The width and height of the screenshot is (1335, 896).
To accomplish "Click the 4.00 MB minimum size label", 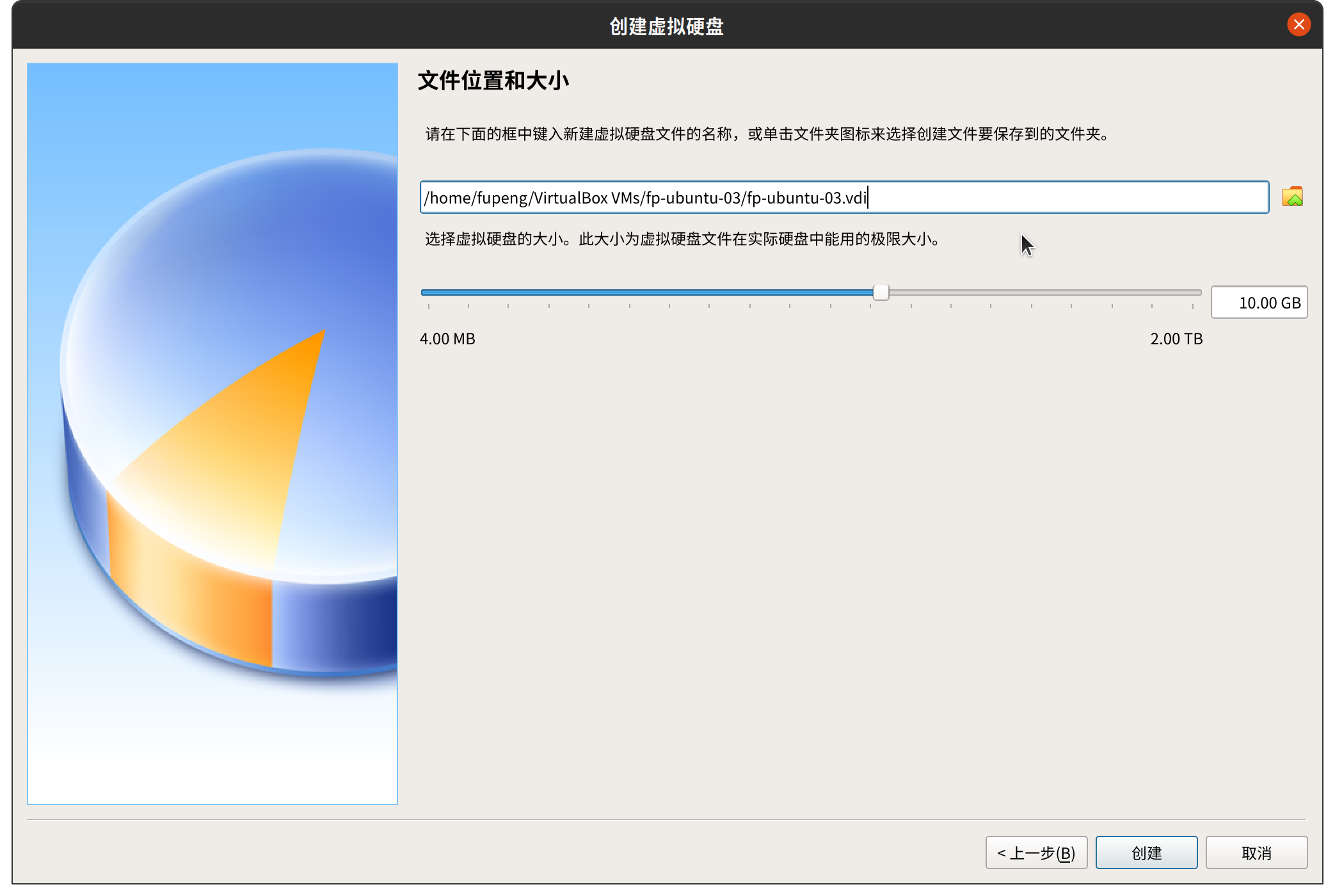I will point(447,339).
